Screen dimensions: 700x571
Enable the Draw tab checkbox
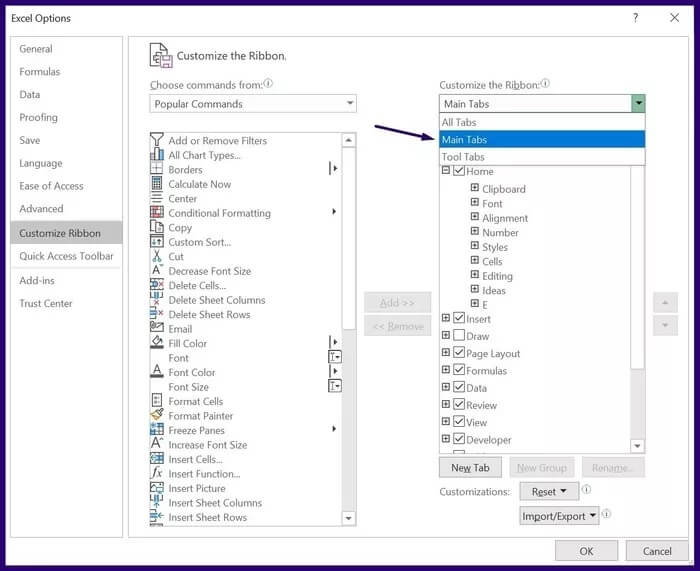(459, 335)
